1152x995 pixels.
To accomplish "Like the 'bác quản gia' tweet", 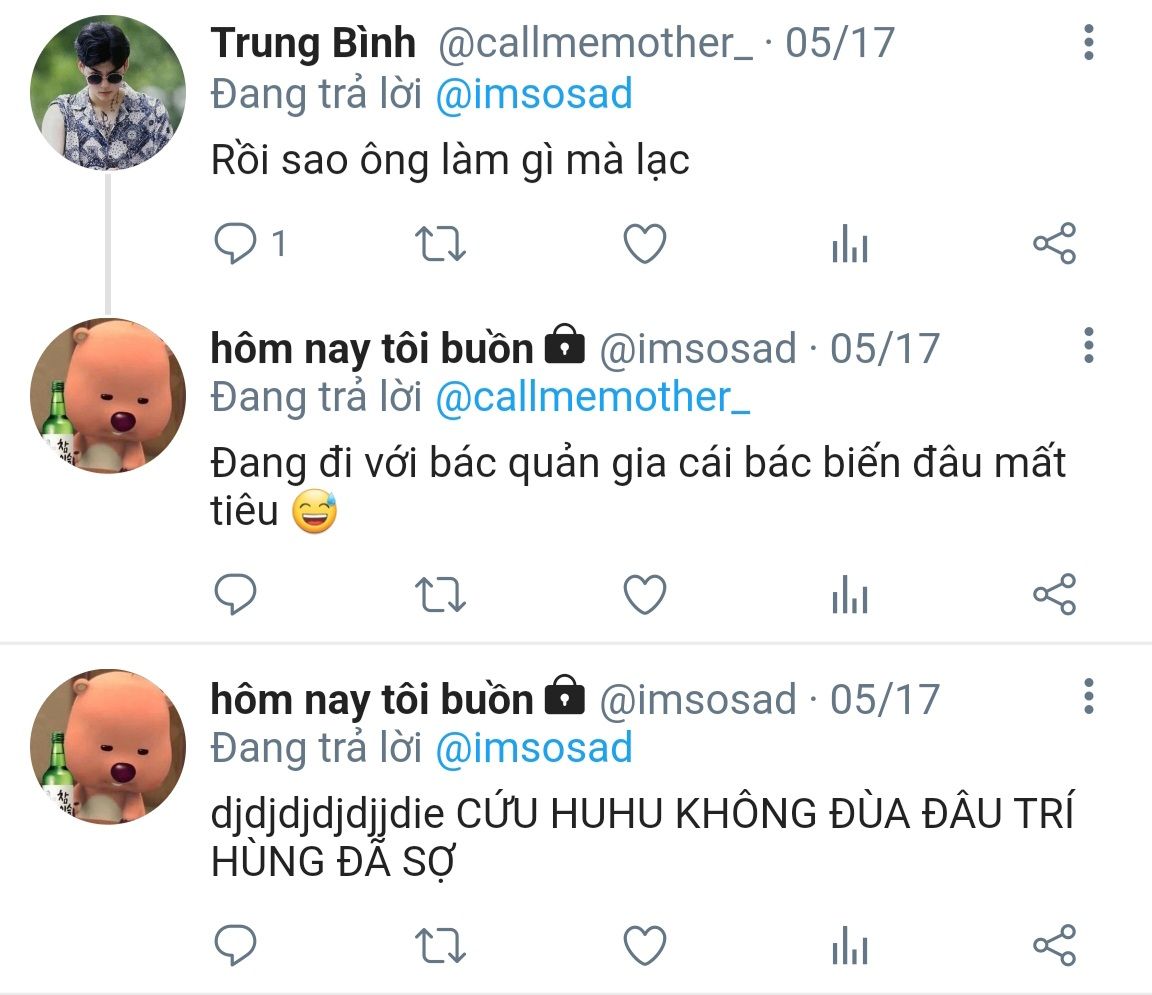I will pyautogui.click(x=644, y=594).
